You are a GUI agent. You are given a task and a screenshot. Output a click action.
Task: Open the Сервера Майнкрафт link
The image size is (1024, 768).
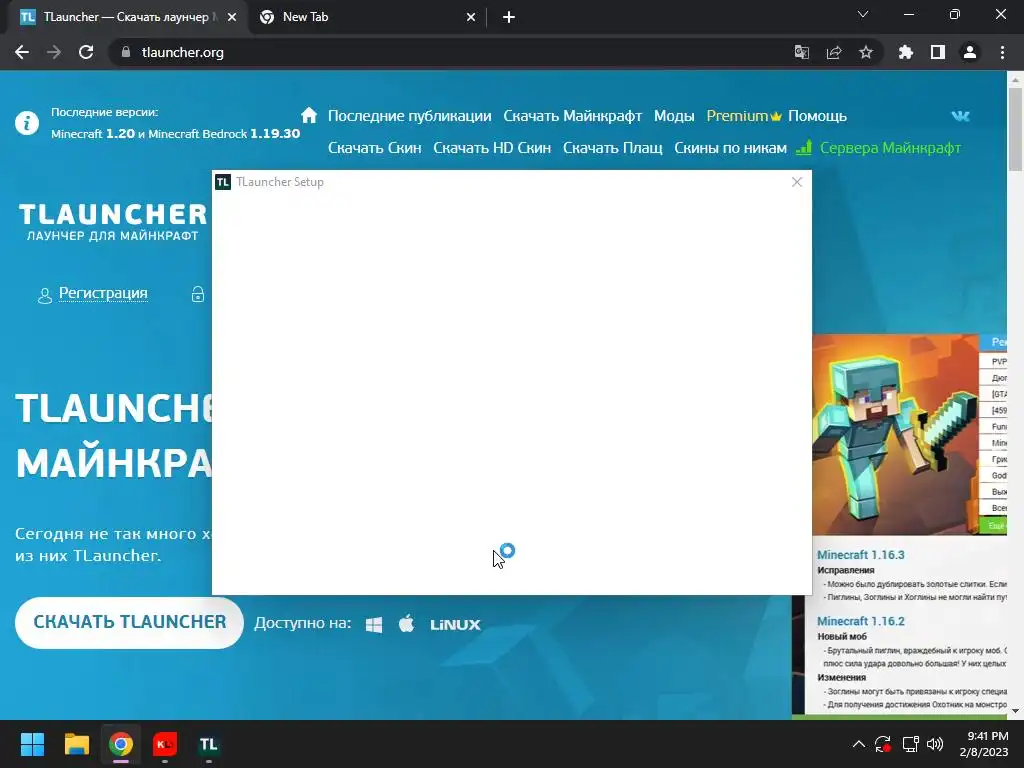[890, 148]
